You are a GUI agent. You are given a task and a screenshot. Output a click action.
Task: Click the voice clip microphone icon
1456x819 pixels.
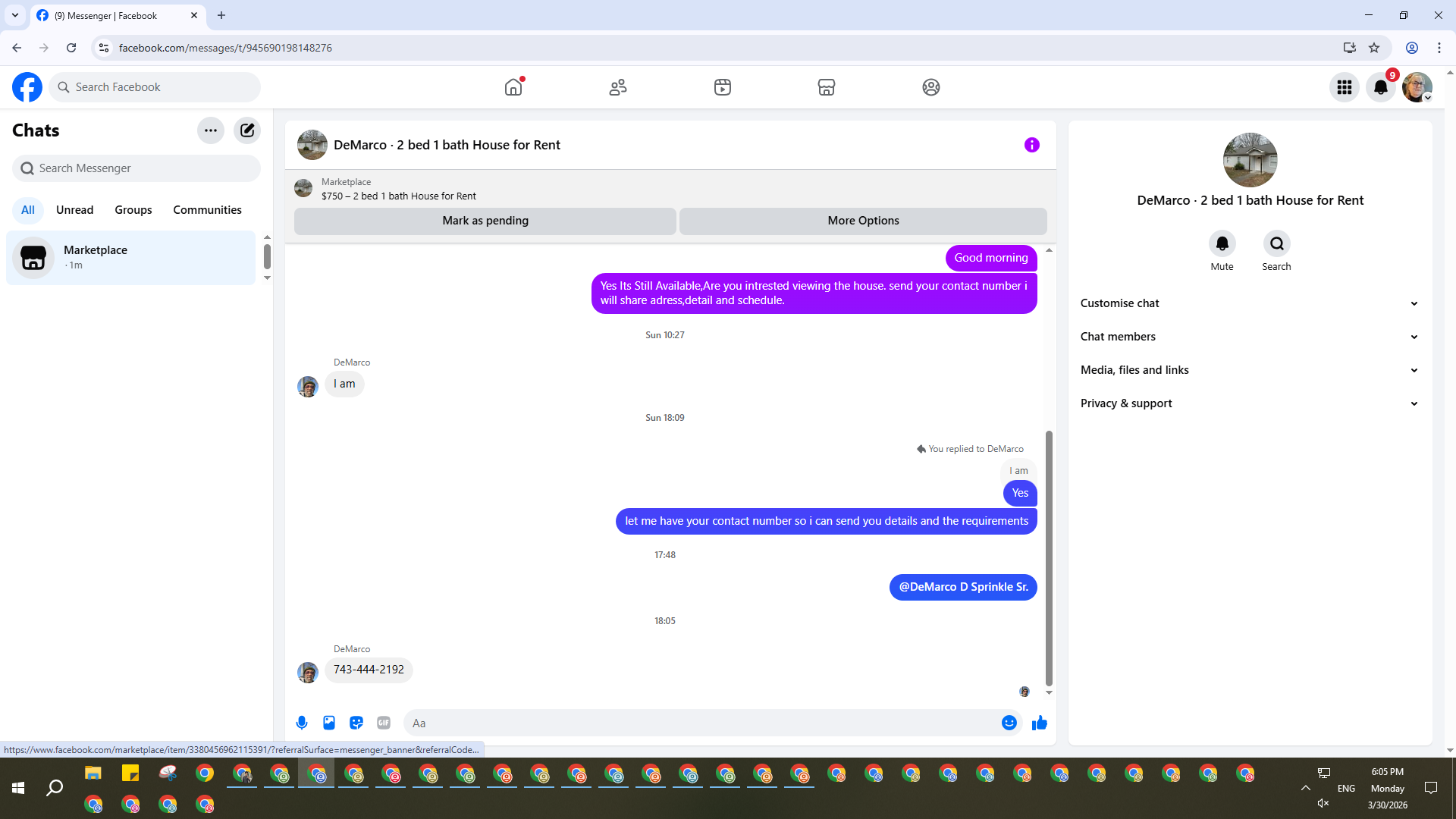coord(302,723)
